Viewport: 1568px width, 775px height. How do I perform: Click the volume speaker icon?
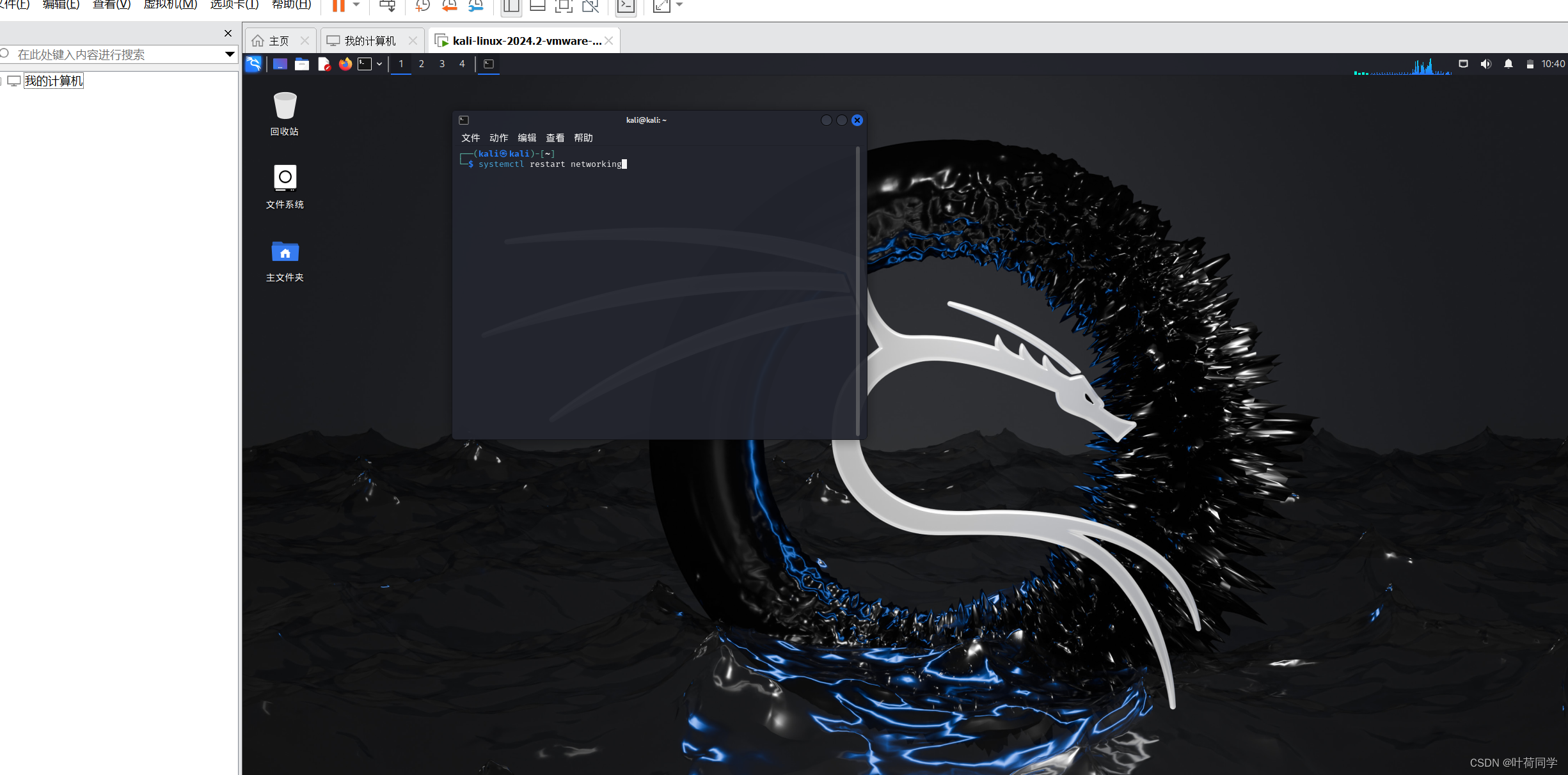(1486, 64)
